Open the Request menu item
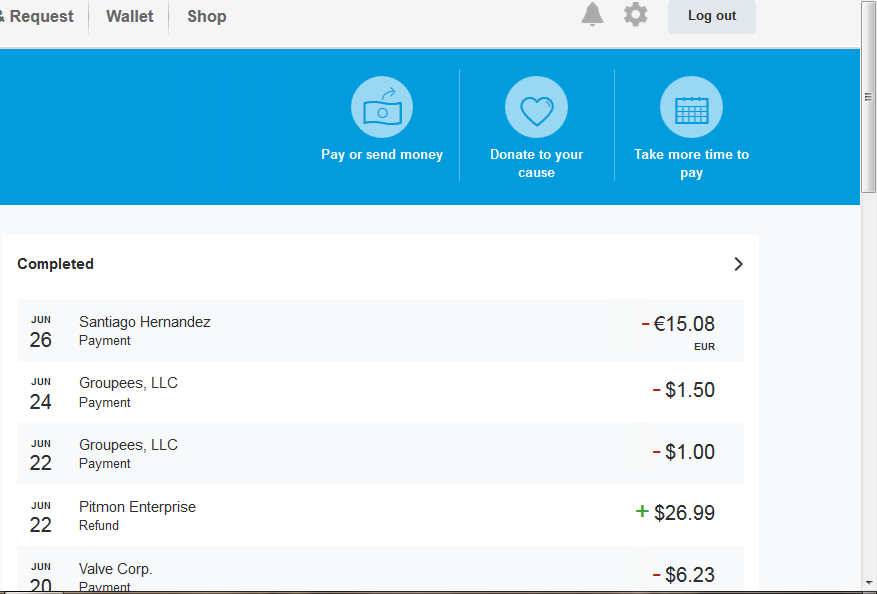The image size is (877, 594). pos(37,16)
